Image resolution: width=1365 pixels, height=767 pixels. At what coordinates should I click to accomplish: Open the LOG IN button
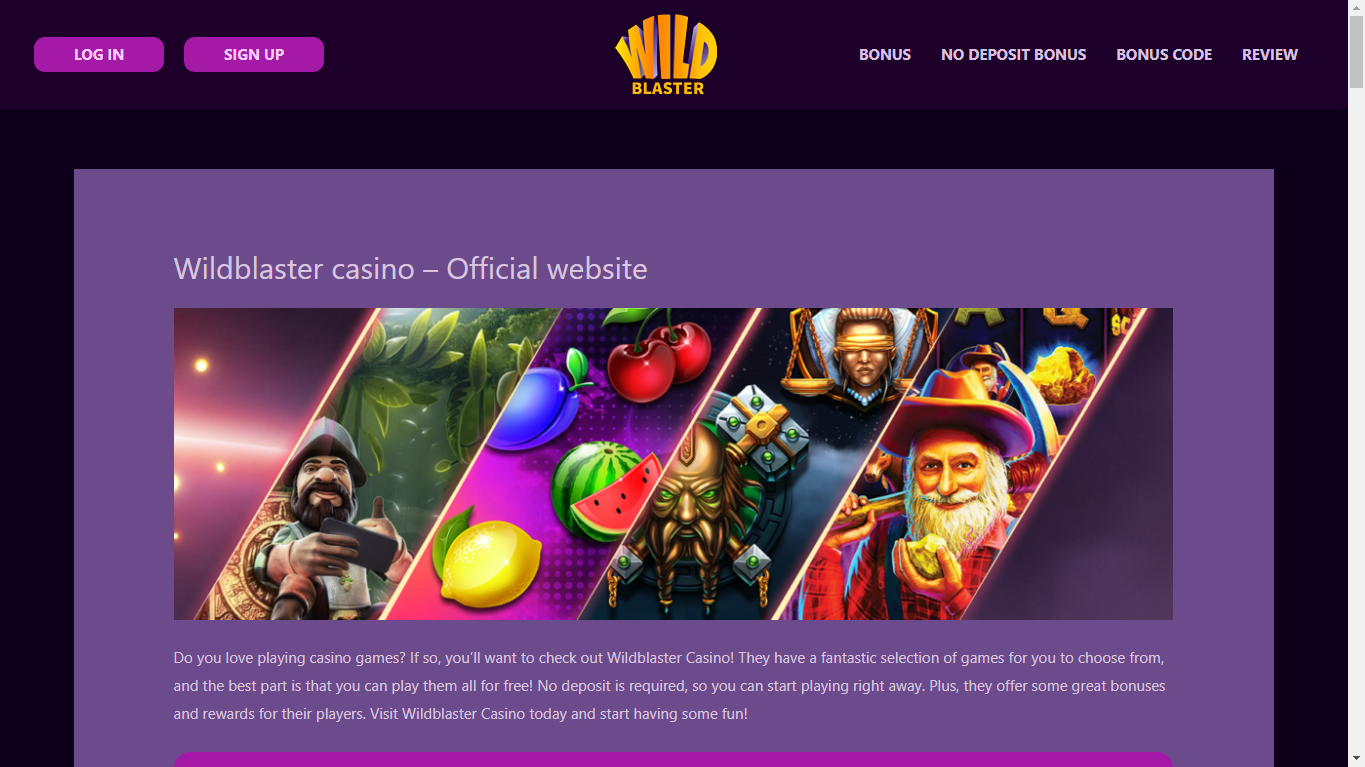pyautogui.click(x=99, y=55)
